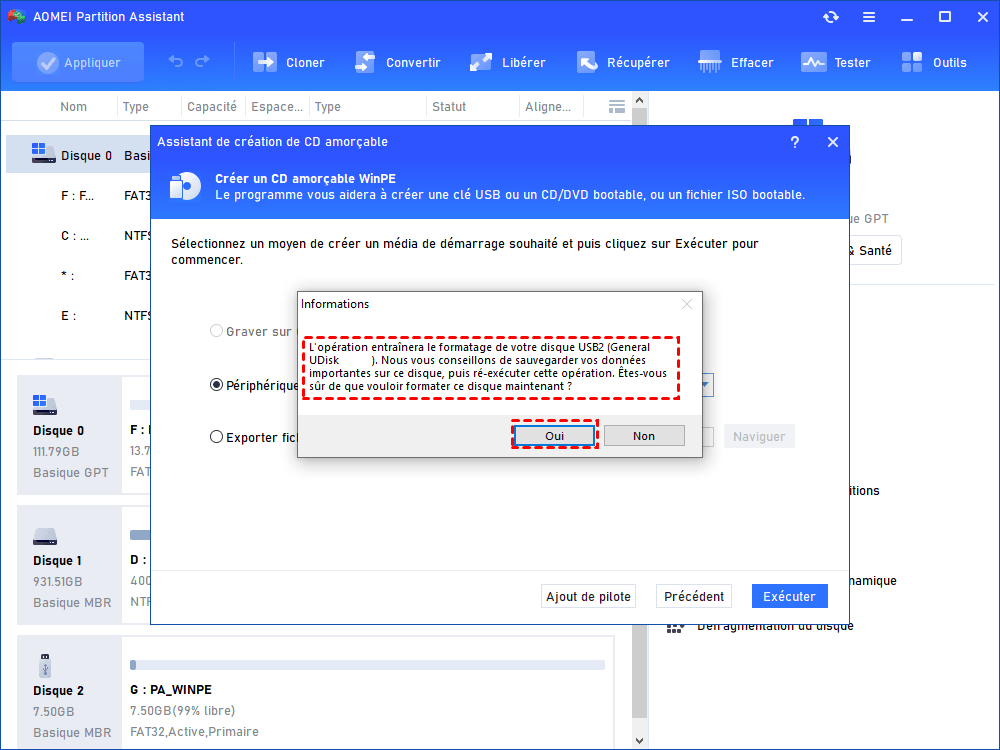Choose the Exporter fichier ISO radio option

pyautogui.click(x=216, y=436)
